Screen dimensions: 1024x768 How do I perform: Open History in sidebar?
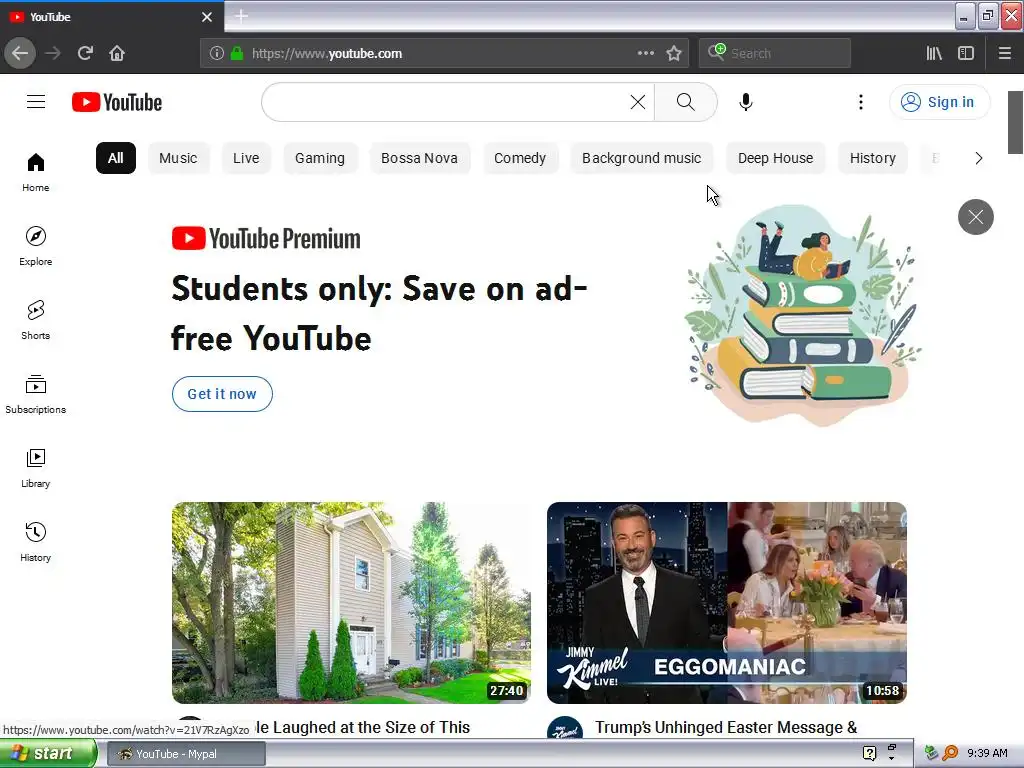click(x=36, y=542)
